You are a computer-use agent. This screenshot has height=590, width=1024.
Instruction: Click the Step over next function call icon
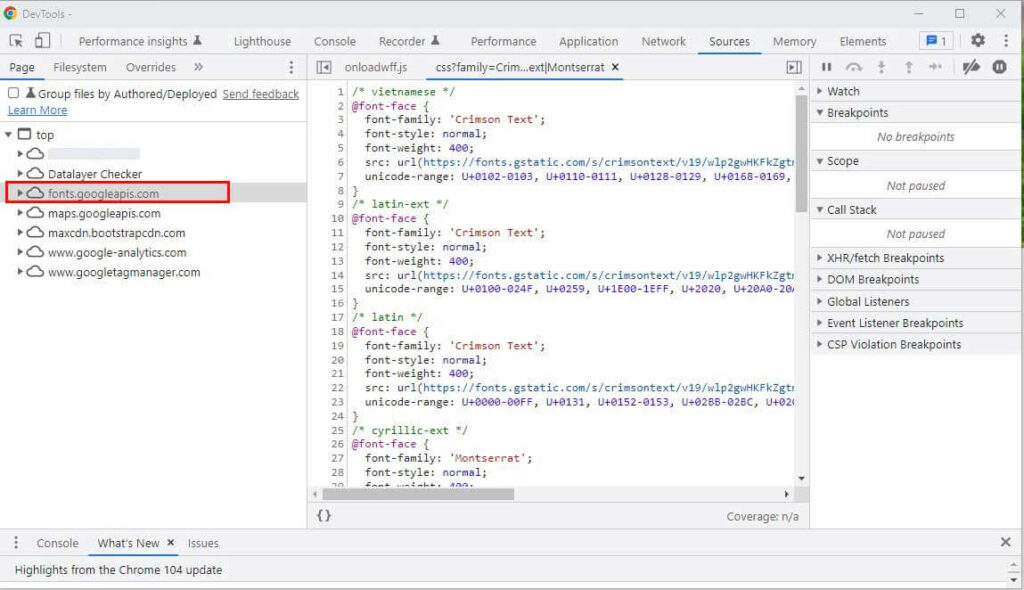[x=854, y=65]
